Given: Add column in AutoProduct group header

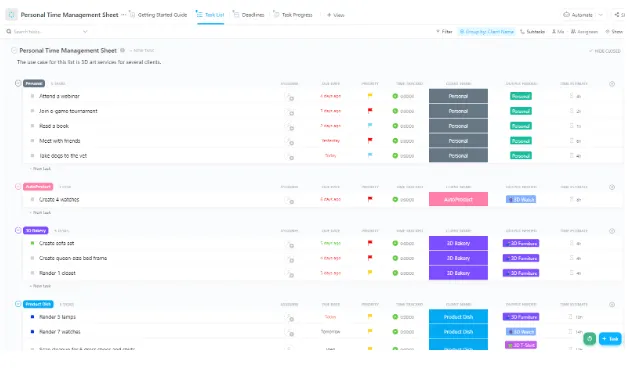Looking at the screenshot, I should (x=612, y=187).
